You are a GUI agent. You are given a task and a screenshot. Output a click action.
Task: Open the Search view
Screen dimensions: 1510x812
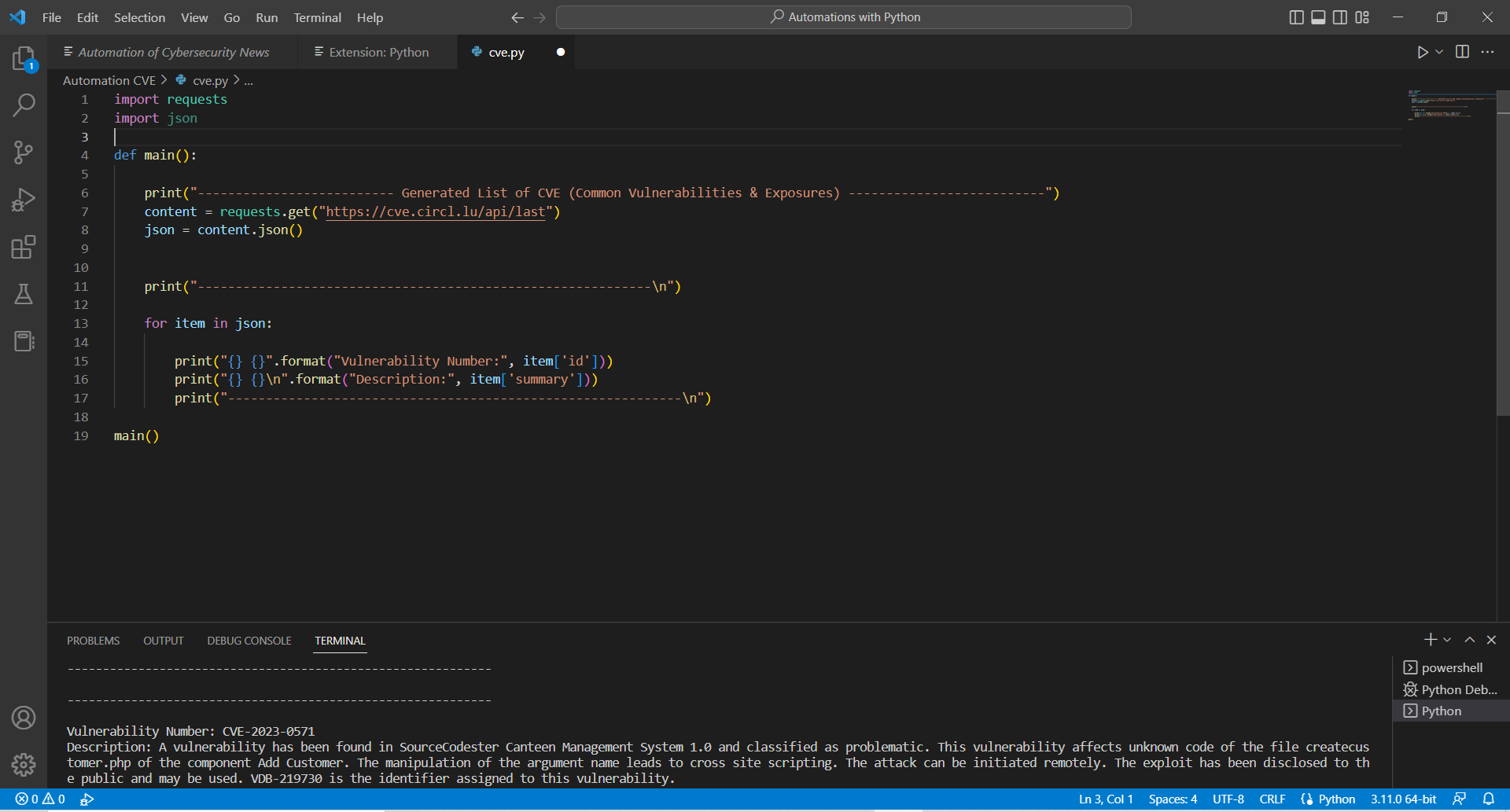tap(24, 105)
